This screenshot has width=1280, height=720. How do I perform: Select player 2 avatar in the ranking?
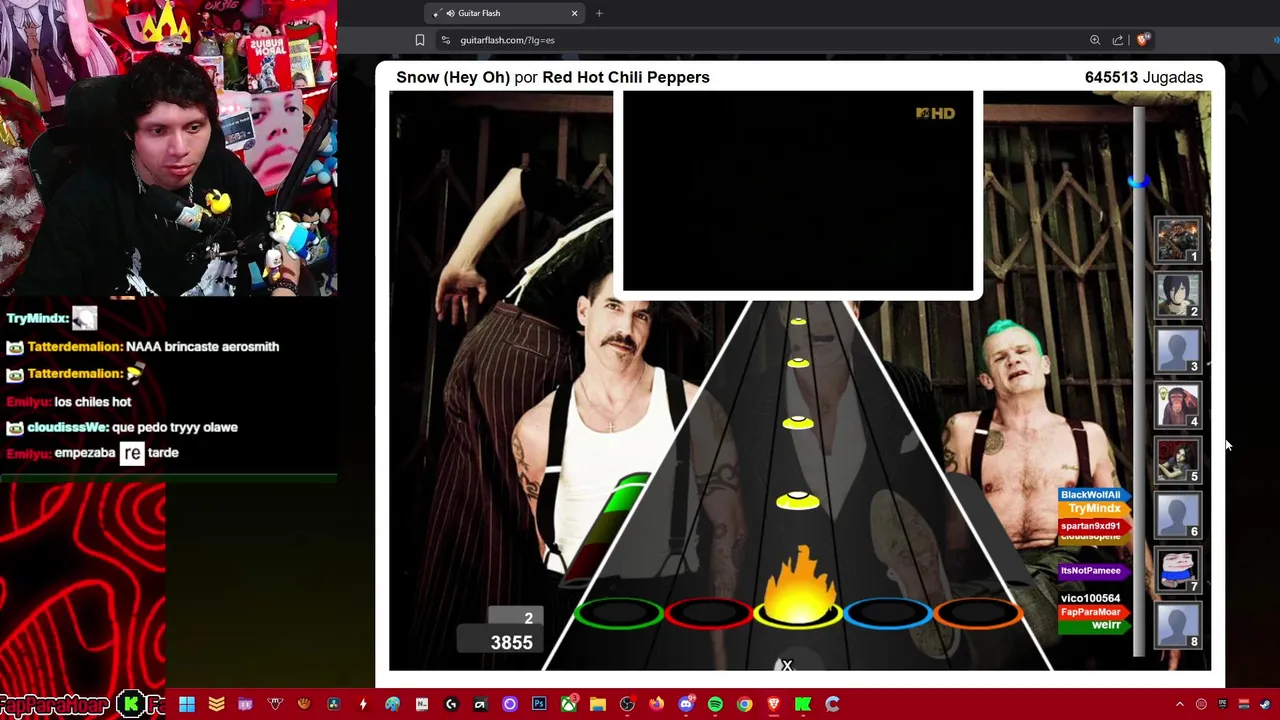pyautogui.click(x=1177, y=295)
